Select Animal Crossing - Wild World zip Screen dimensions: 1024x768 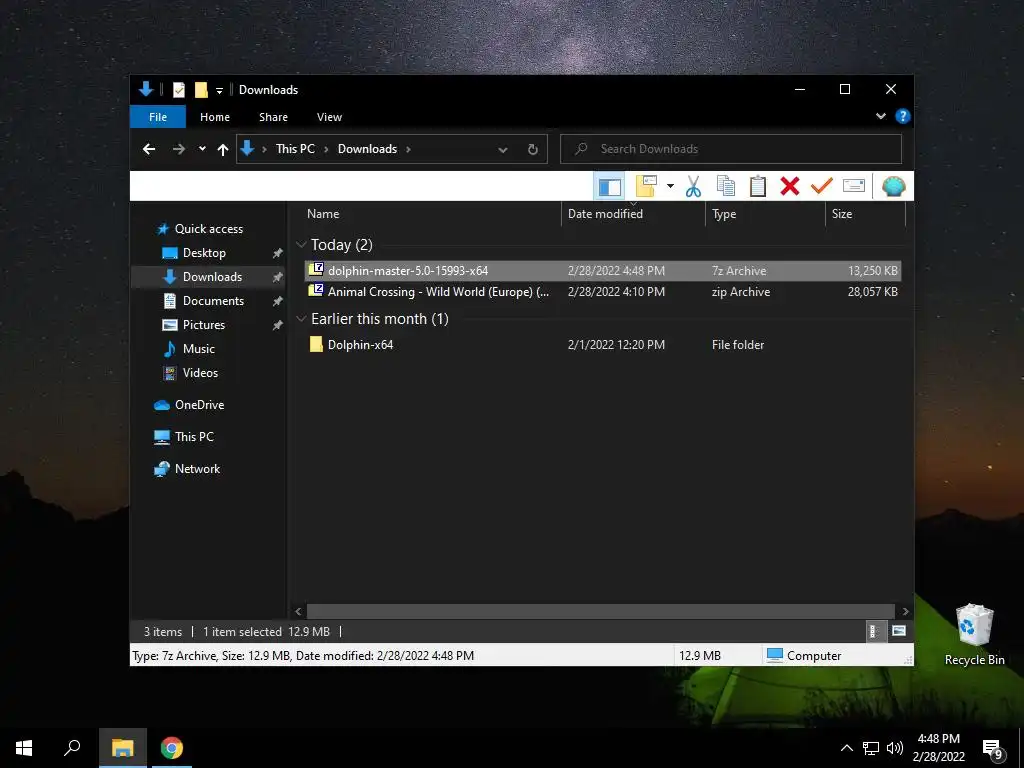(x=603, y=292)
